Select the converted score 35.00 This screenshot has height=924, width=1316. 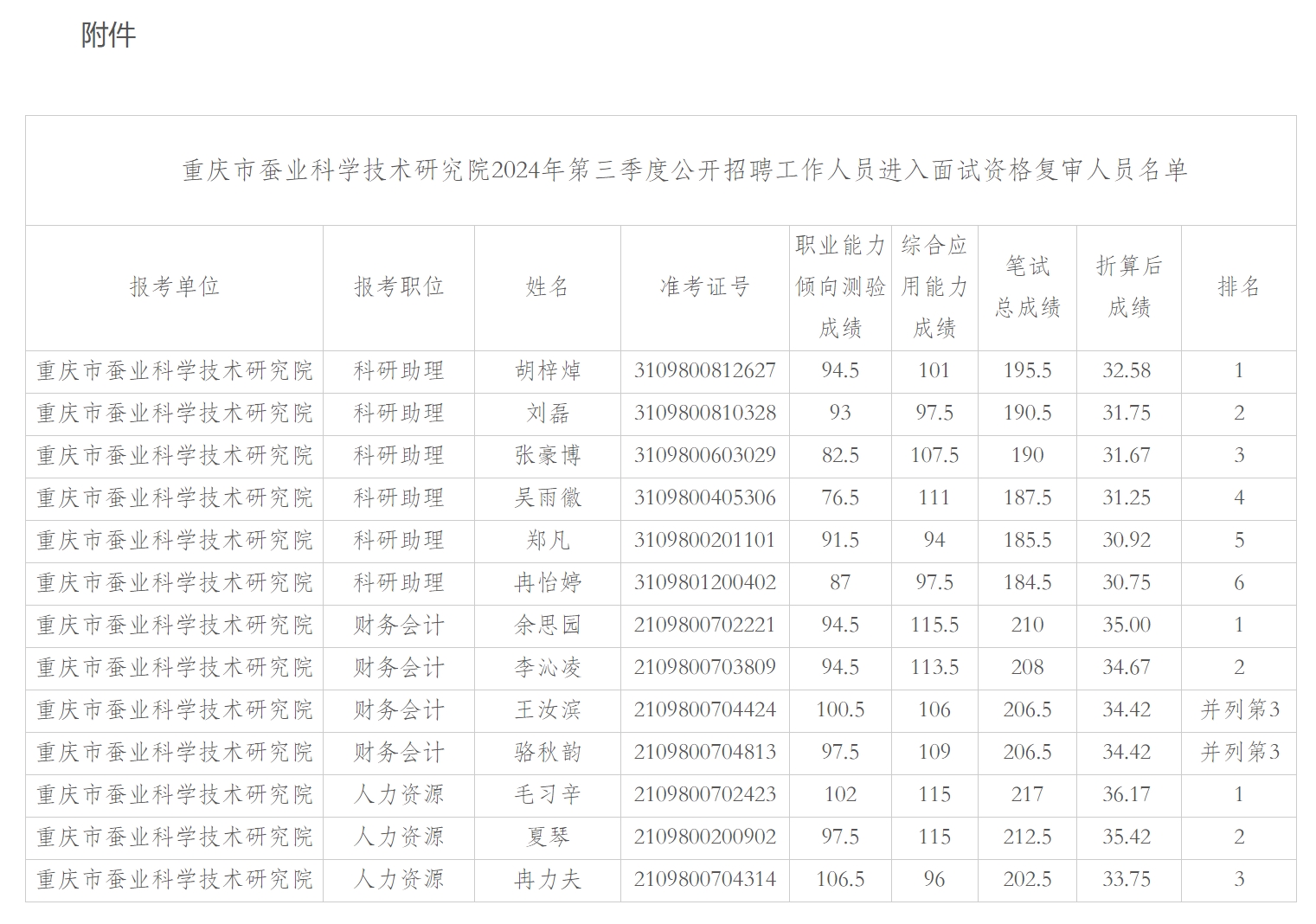[x=1127, y=626]
